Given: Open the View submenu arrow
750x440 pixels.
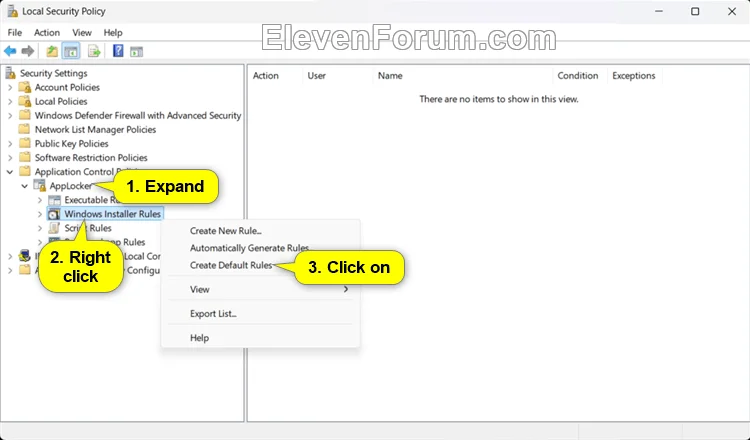Looking at the screenshot, I should pos(345,289).
